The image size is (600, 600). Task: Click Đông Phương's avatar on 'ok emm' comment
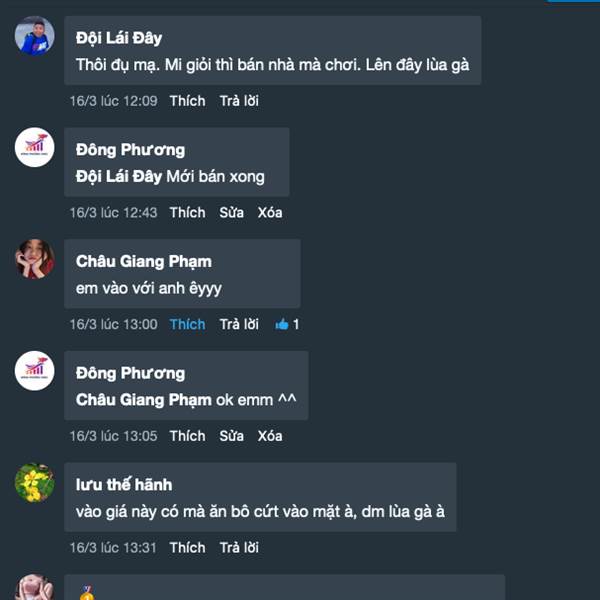[x=34, y=371]
